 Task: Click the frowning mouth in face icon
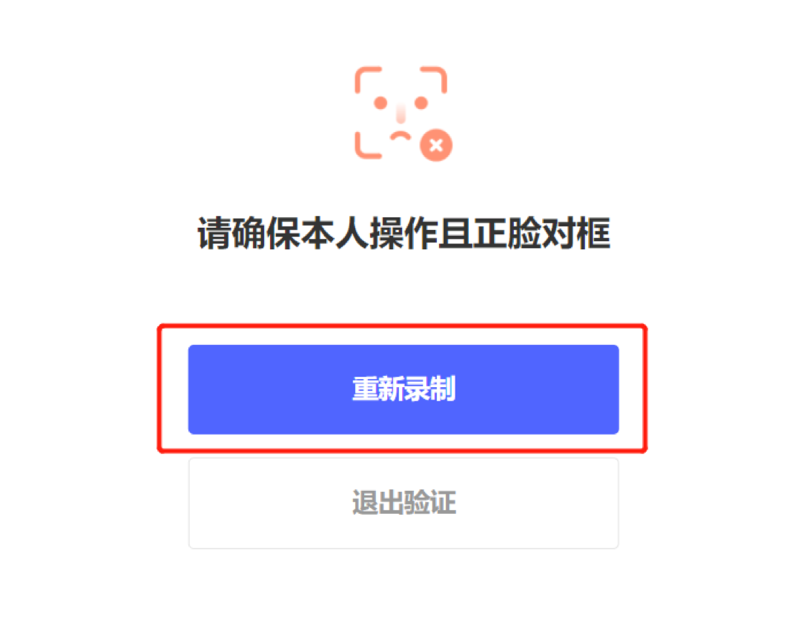(x=400, y=136)
